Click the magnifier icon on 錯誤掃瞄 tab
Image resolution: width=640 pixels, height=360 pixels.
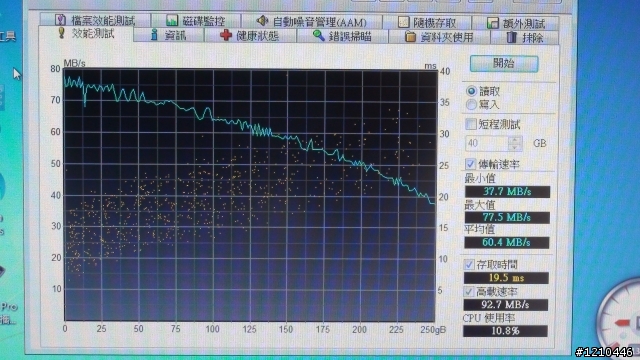pos(318,36)
